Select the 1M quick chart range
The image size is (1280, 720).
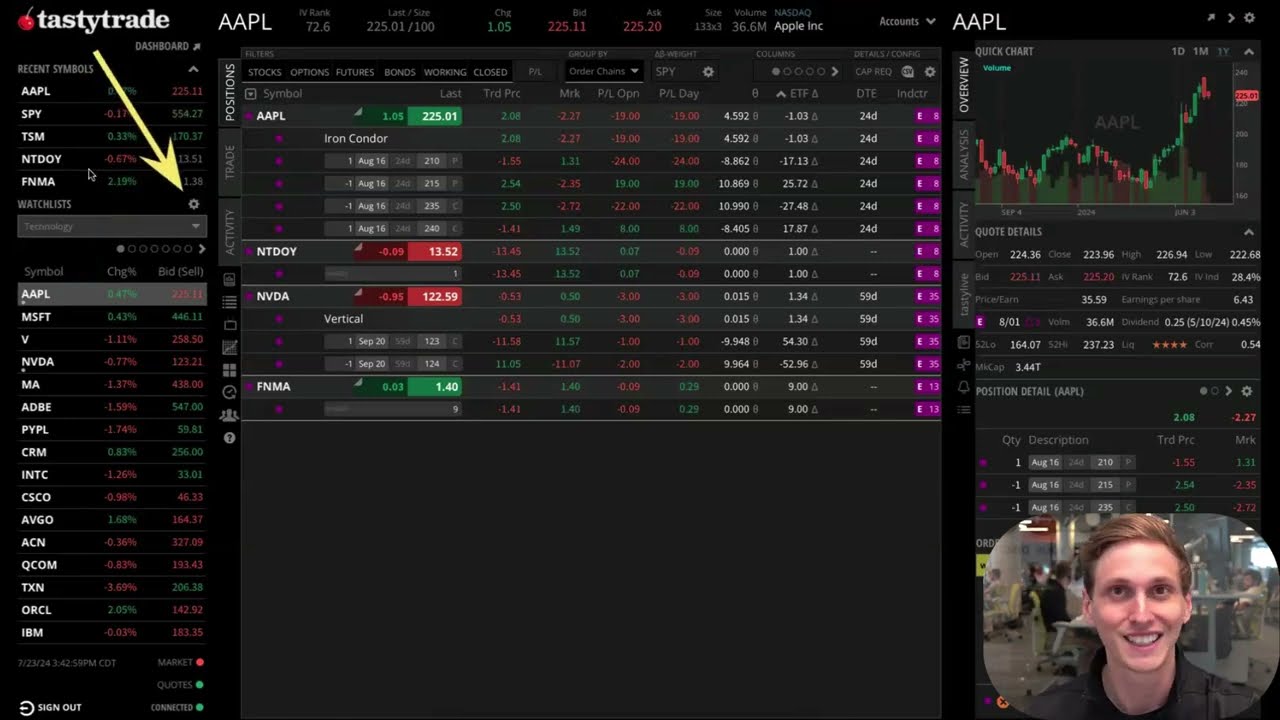click(1201, 51)
